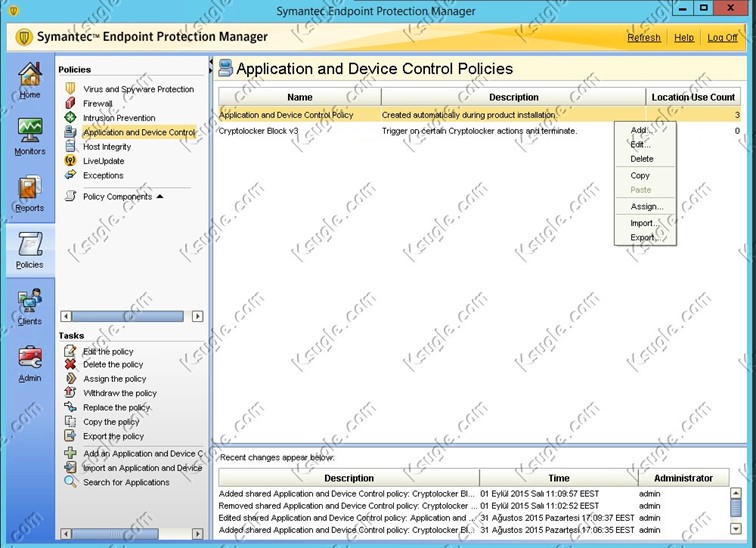Sort policies by the Name column header
The height and width of the screenshot is (548, 756).
point(299,97)
